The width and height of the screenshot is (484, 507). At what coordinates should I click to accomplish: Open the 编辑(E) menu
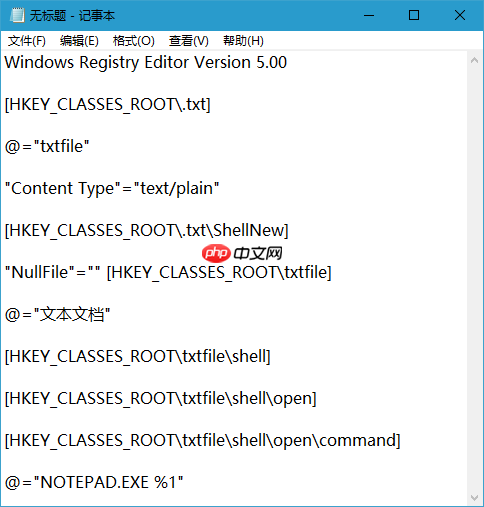[x=79, y=41]
